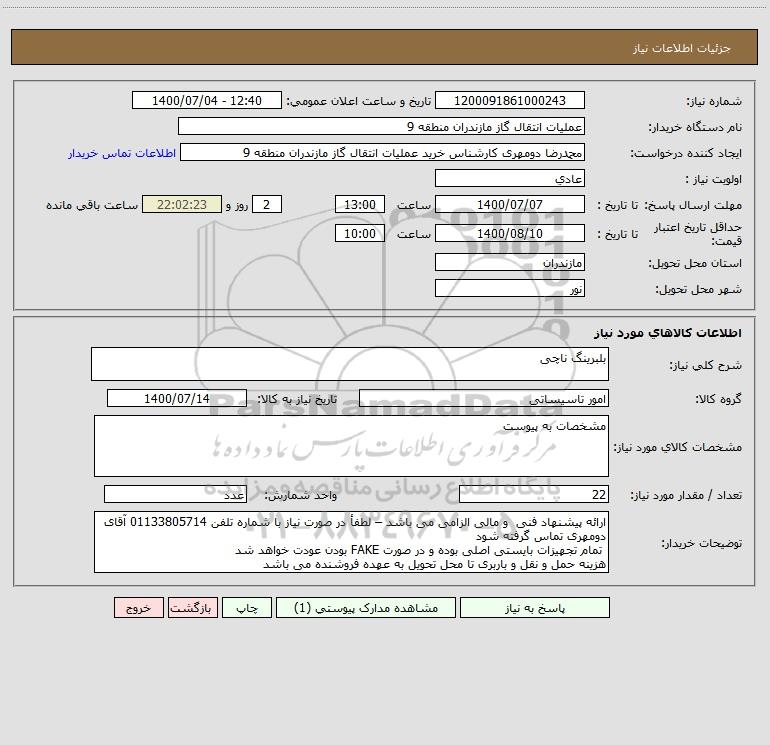Open اطلاعات تماس خریدار link
770x745 pixels.
[122, 153]
